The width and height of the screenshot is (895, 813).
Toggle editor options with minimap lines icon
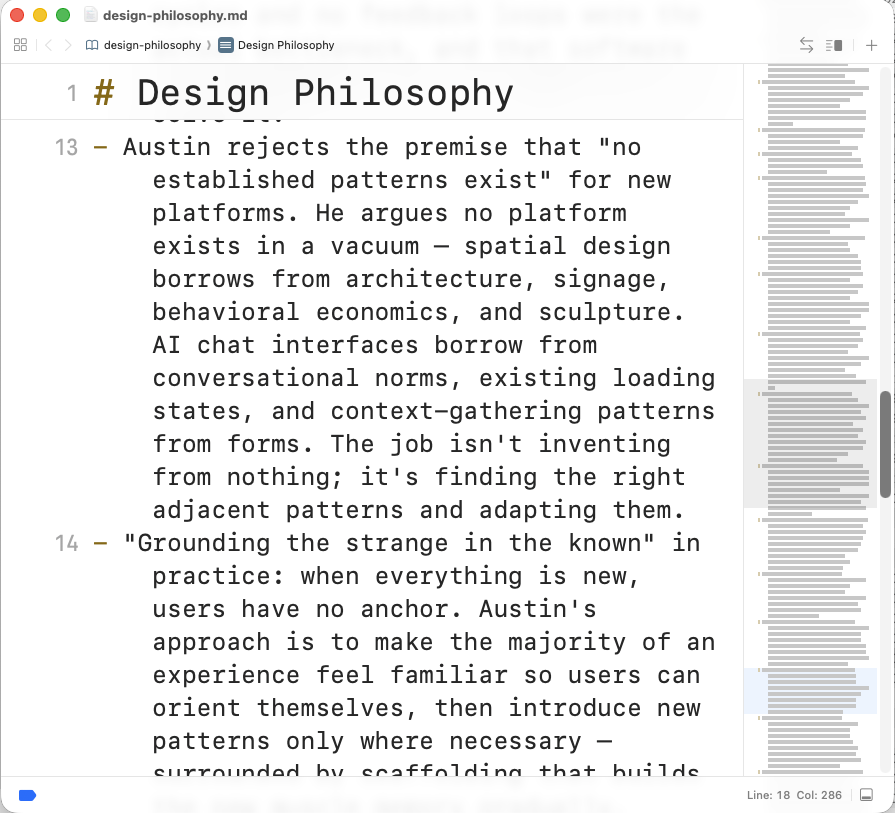pos(835,45)
